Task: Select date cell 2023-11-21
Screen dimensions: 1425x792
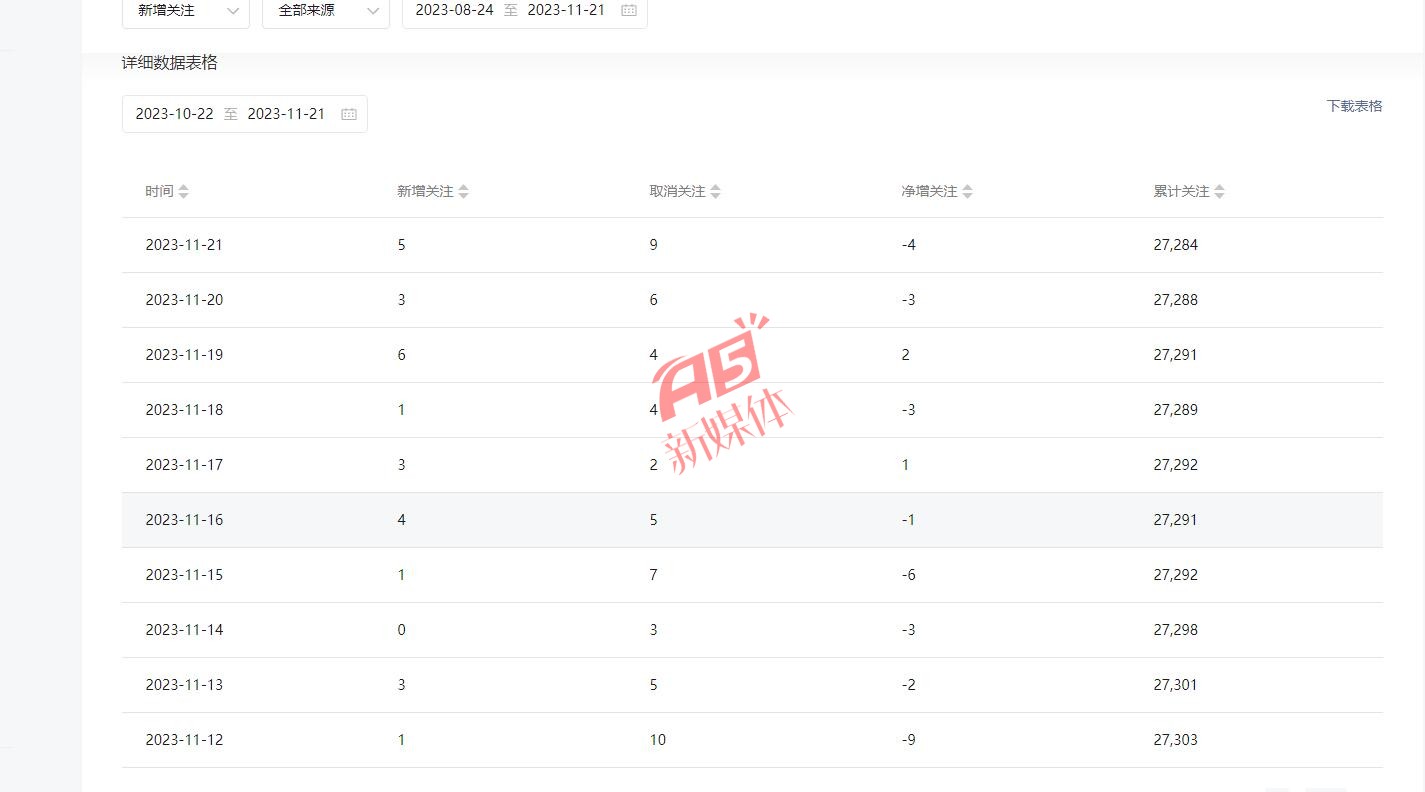Action: (x=184, y=245)
